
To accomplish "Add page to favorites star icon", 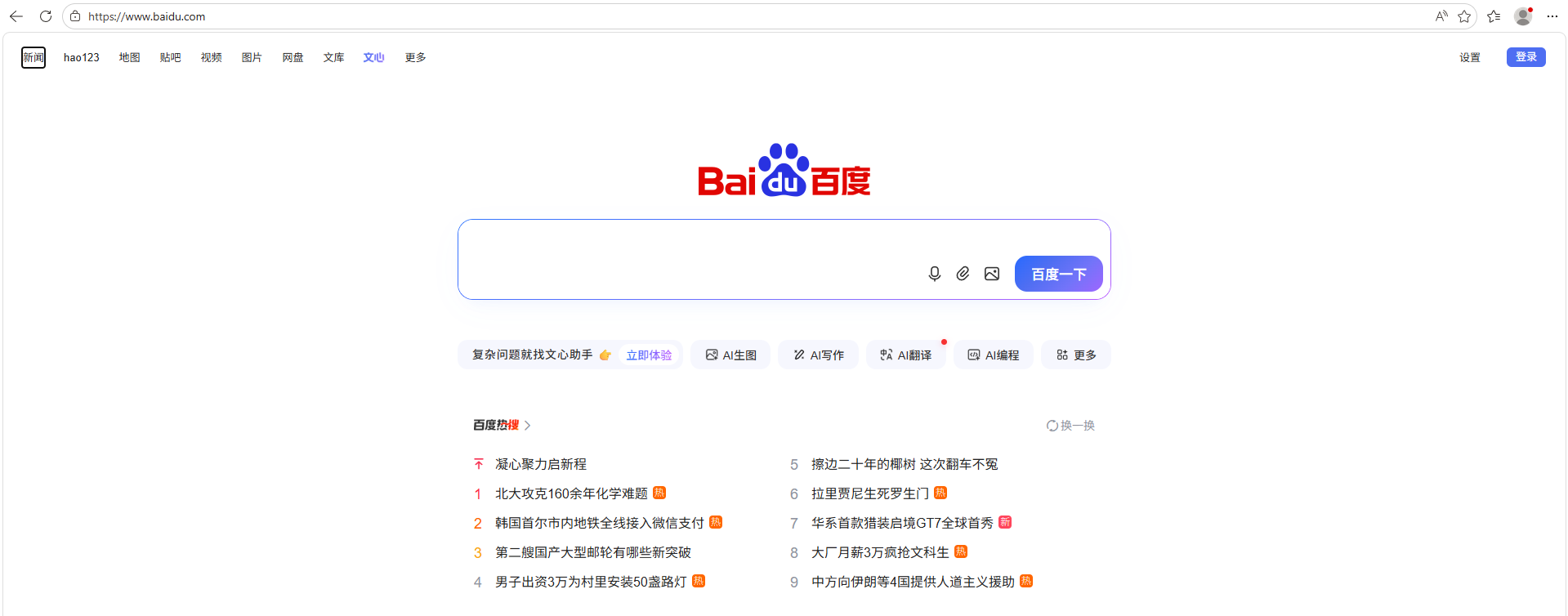I will pyautogui.click(x=1464, y=16).
